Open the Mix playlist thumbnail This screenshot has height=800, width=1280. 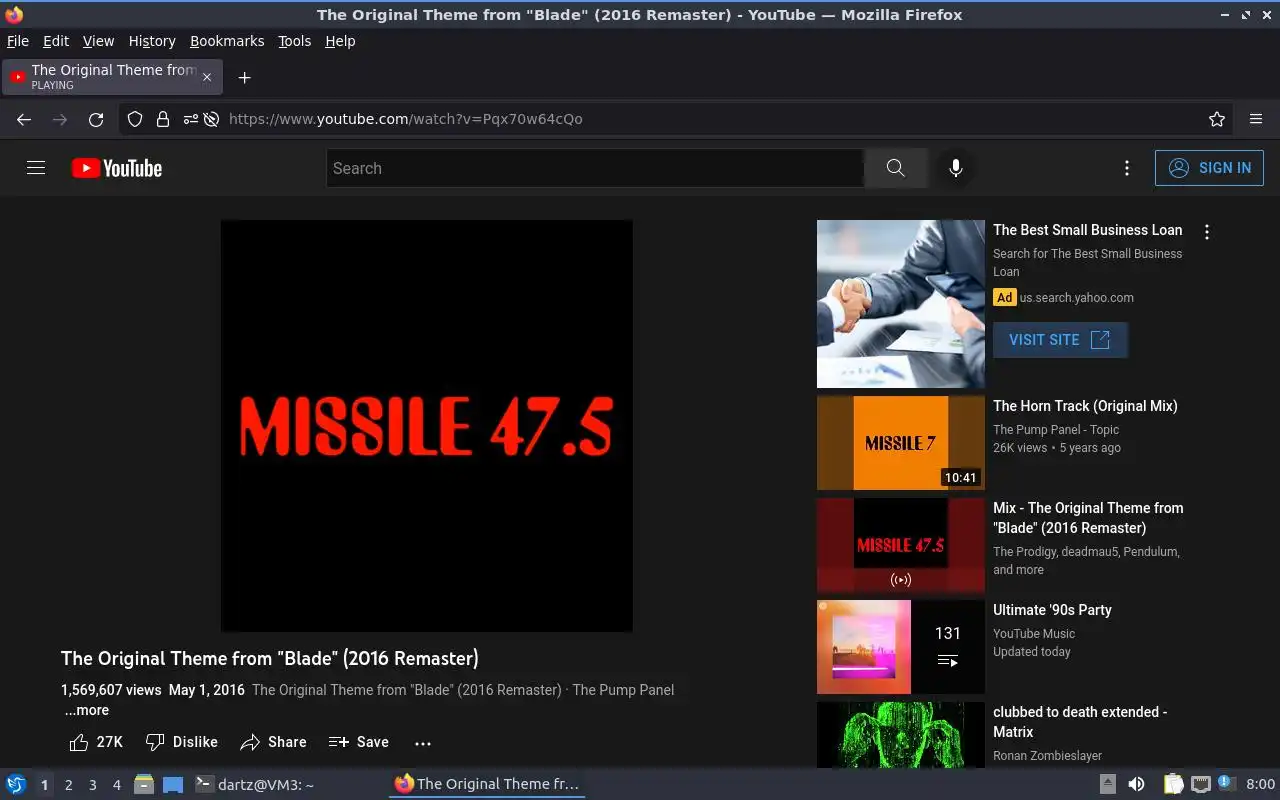tap(901, 545)
